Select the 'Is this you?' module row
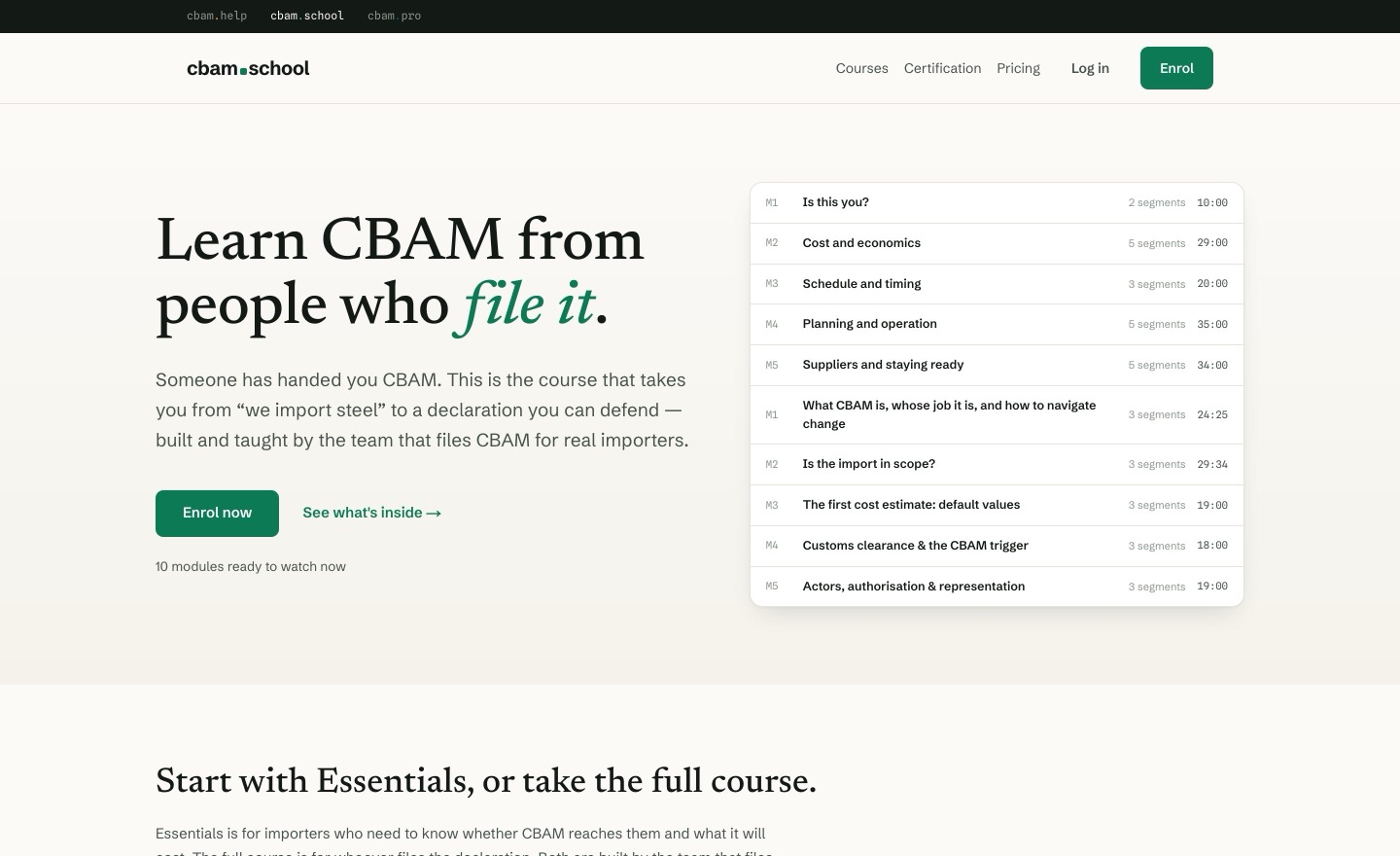Image resolution: width=1400 pixels, height=856 pixels. (997, 203)
